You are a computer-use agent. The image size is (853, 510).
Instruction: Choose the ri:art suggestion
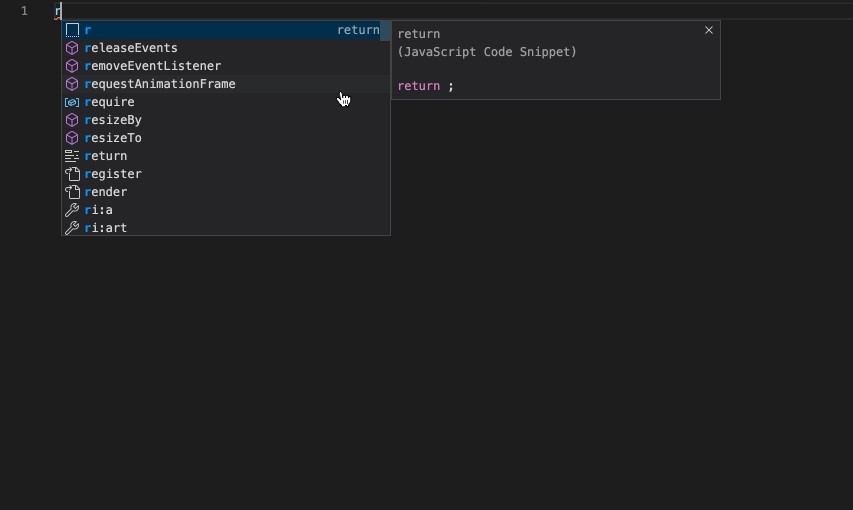225,228
